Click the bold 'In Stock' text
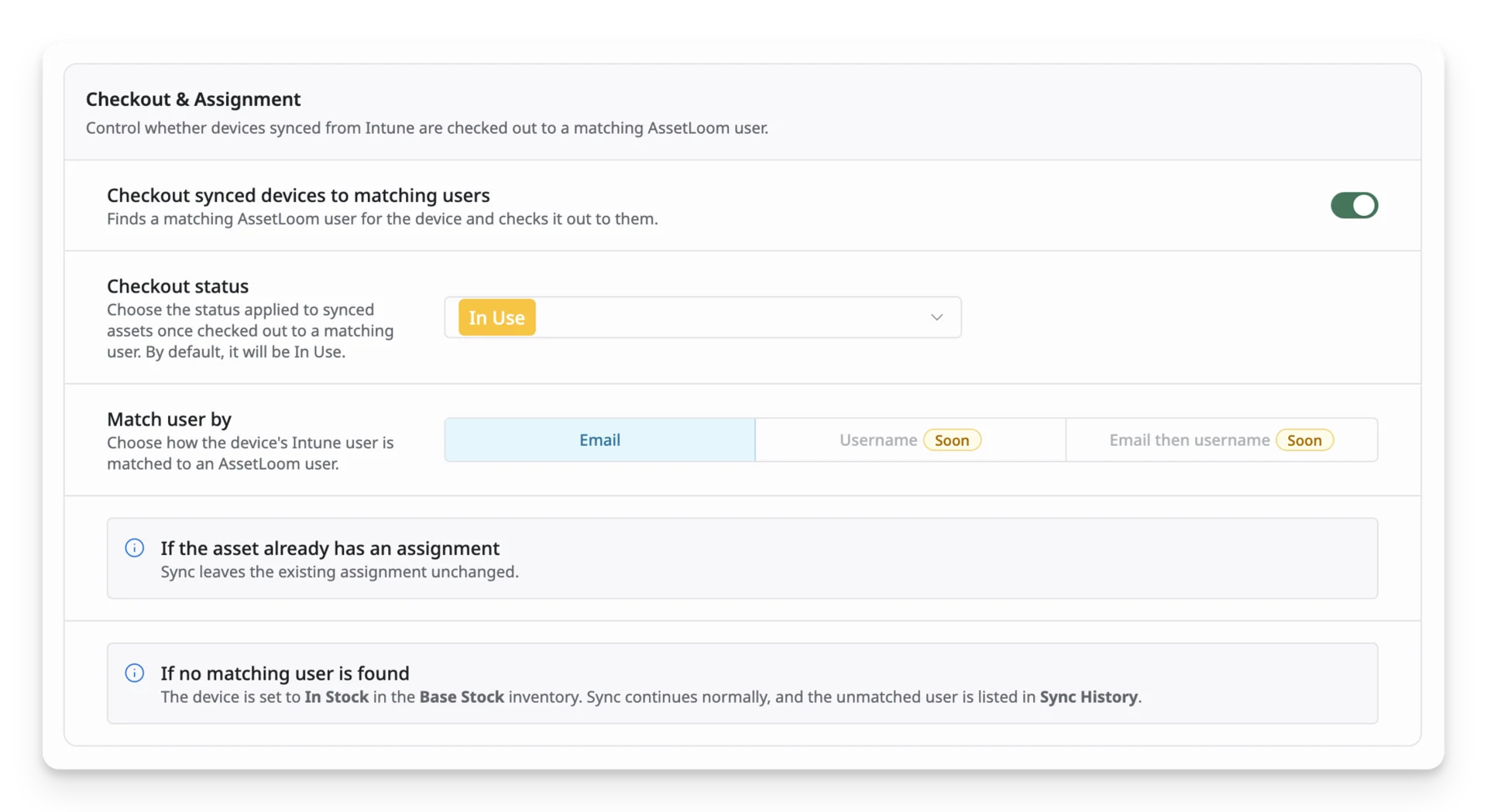Viewport: 1487px width, 812px height. [336, 697]
